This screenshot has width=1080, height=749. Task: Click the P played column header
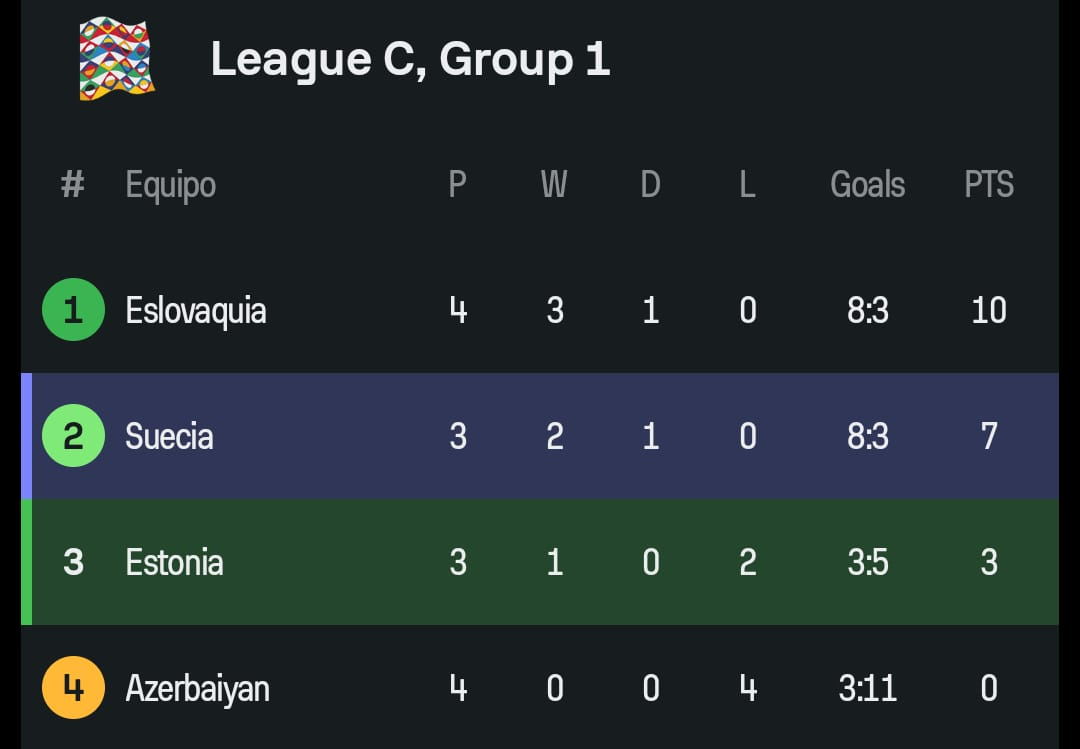(457, 185)
